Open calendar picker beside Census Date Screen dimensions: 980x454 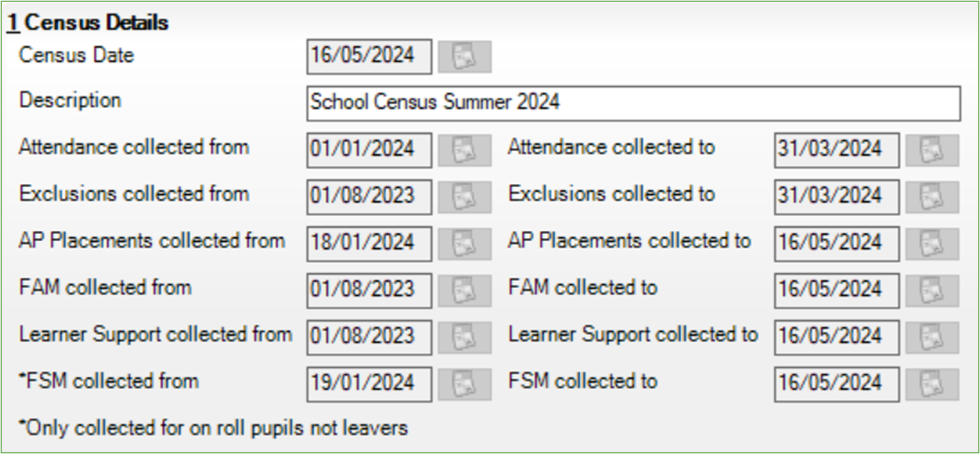point(465,56)
